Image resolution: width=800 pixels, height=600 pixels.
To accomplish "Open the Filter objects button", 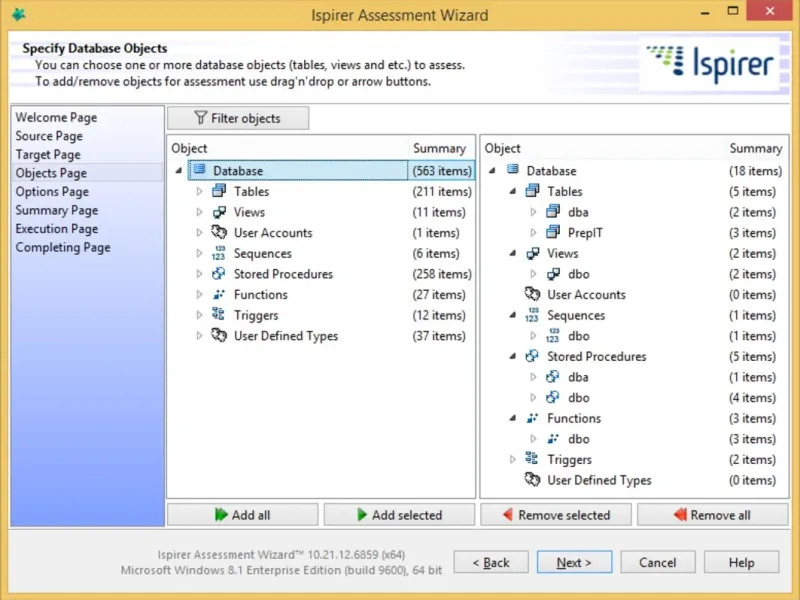I will 238,118.
